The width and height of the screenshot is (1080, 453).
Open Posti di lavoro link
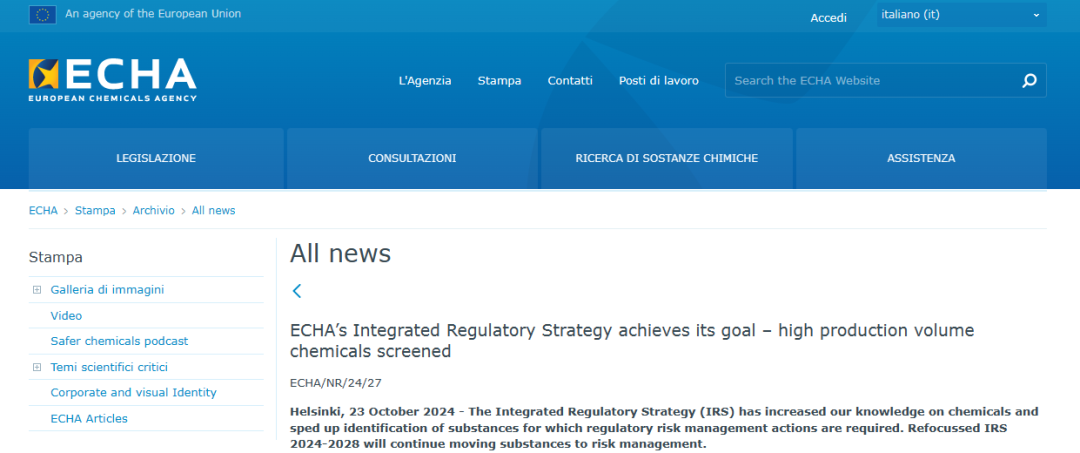pos(658,81)
